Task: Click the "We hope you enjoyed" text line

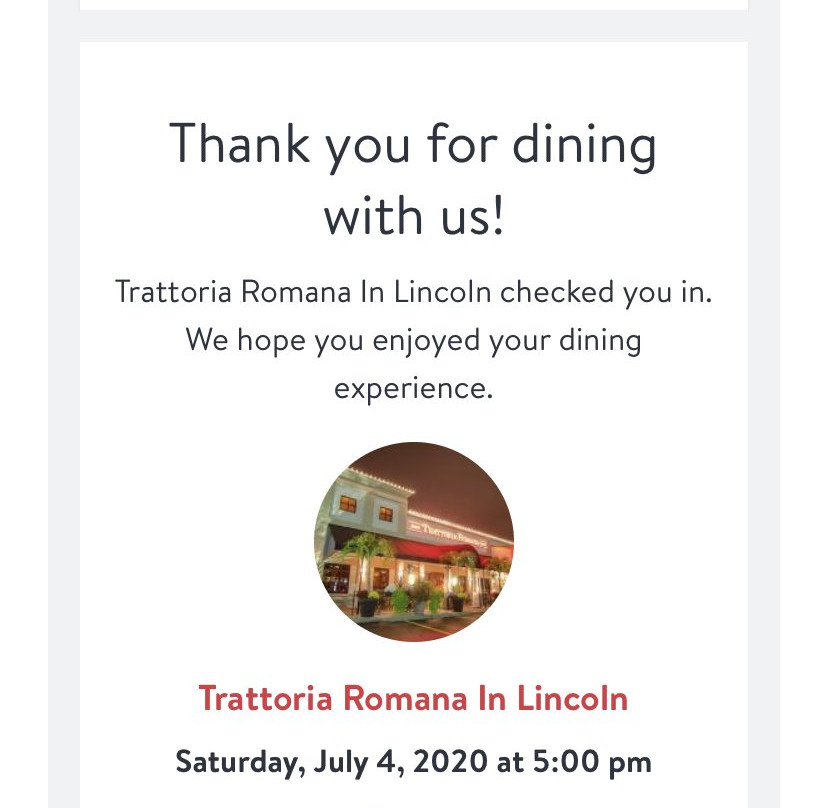Action: (413, 340)
